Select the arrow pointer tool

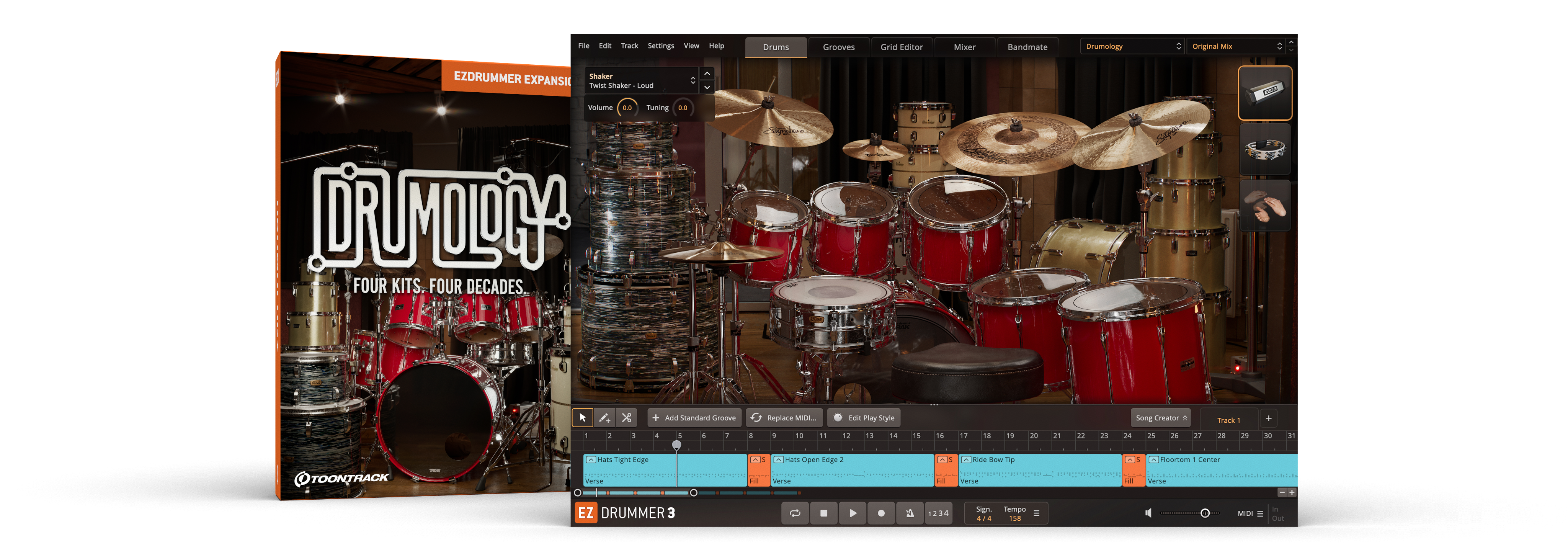pos(582,418)
